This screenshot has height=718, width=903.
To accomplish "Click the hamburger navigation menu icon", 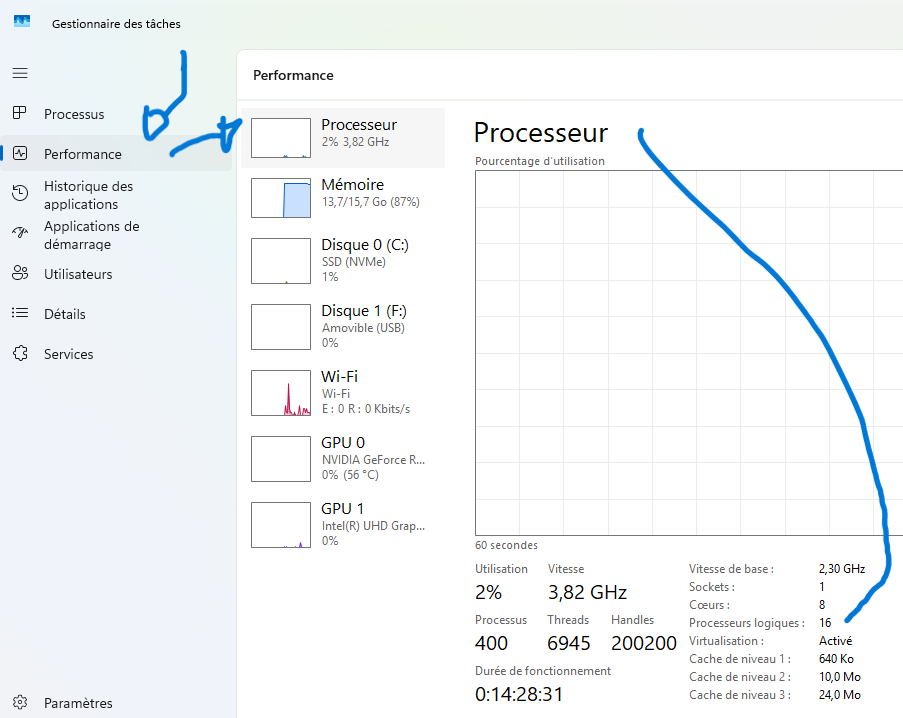I will [20, 73].
